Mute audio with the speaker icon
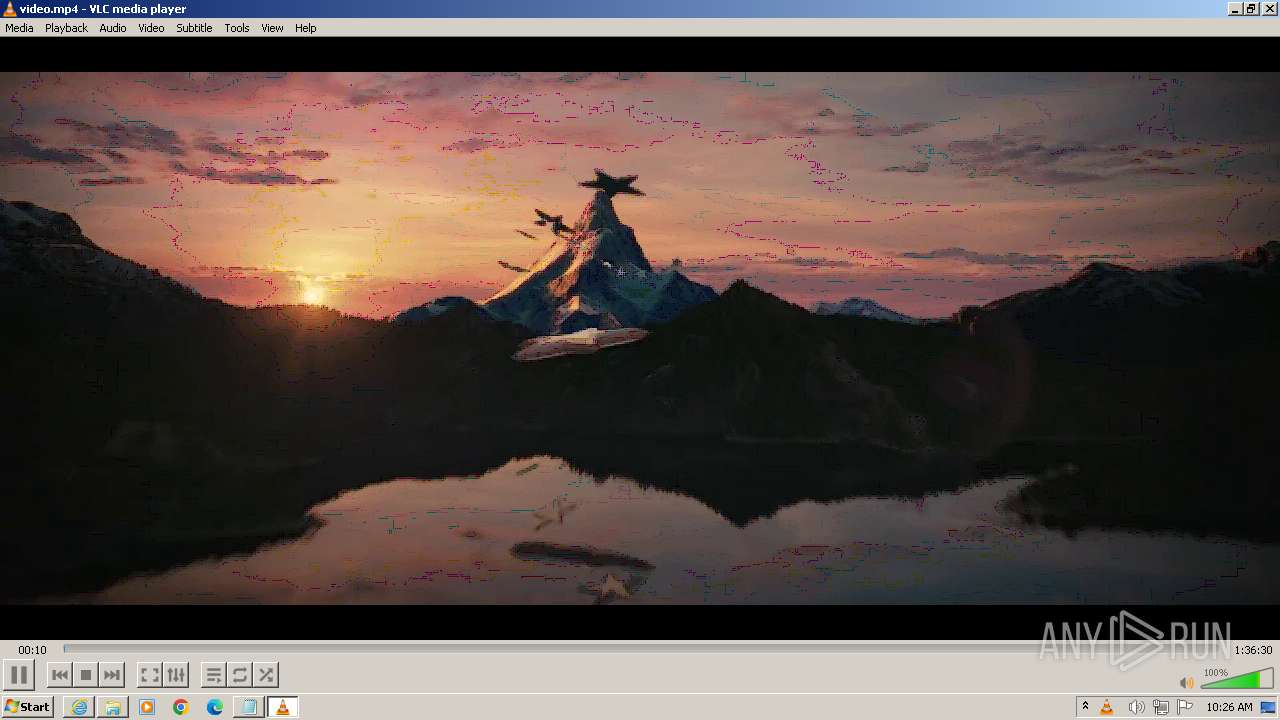 [x=1187, y=683]
